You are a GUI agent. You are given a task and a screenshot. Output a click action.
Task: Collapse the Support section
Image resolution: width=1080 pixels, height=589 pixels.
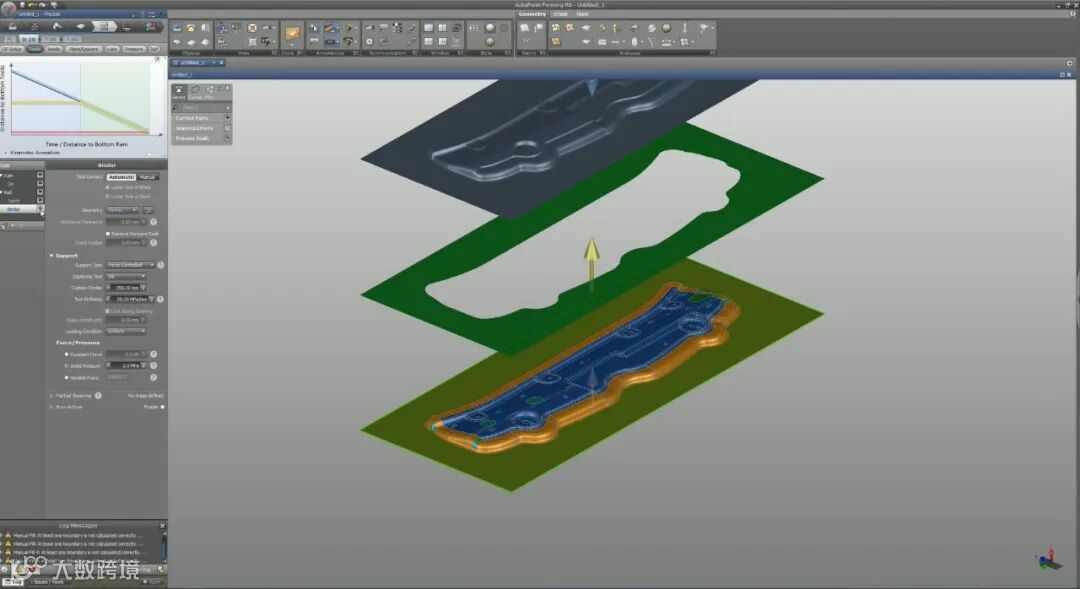click(51, 256)
